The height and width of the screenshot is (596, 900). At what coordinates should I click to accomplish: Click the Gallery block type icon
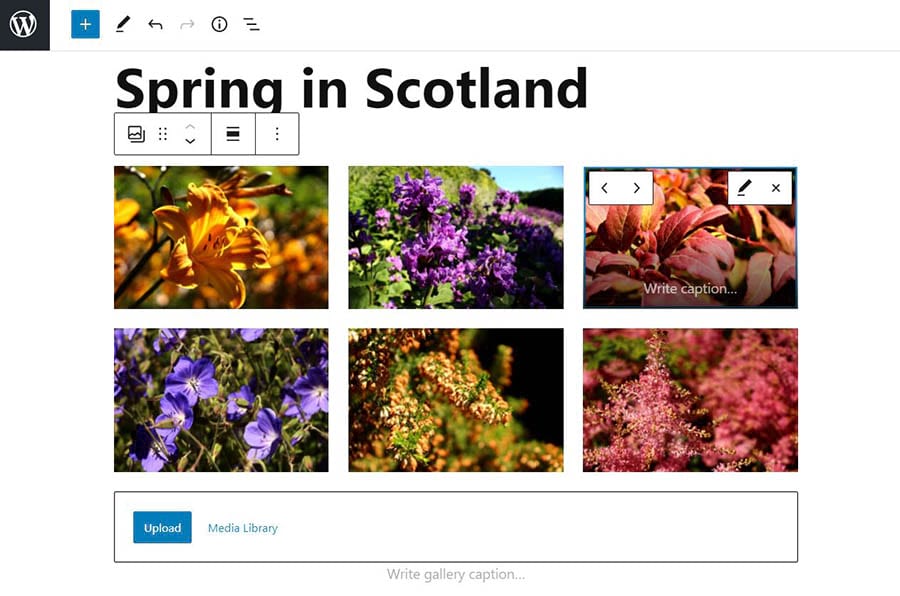click(x=136, y=134)
